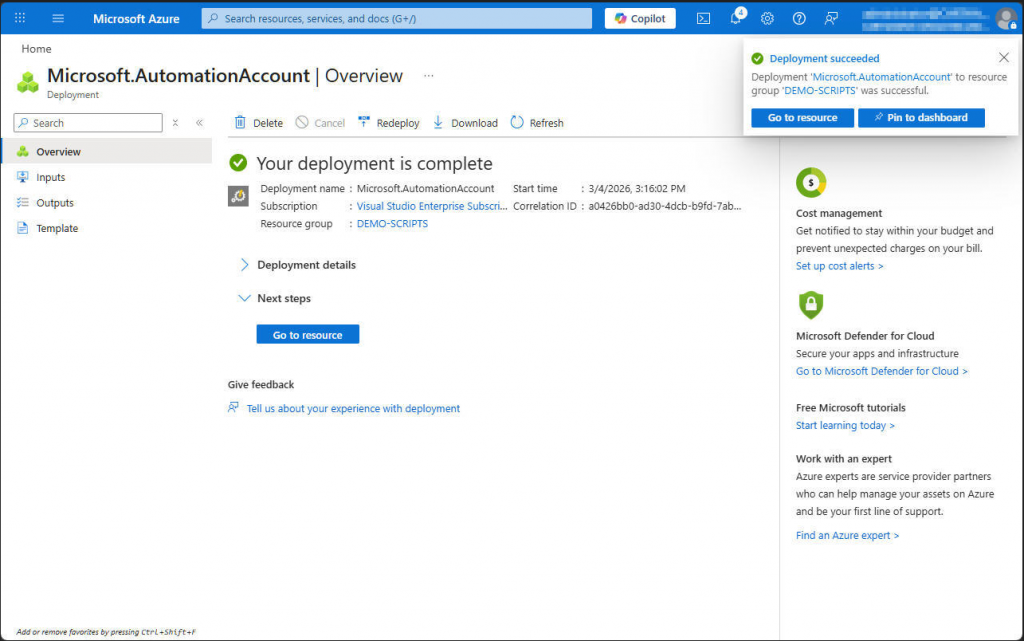Delete the Microsoft.AutomationAccount deployment

(257, 122)
